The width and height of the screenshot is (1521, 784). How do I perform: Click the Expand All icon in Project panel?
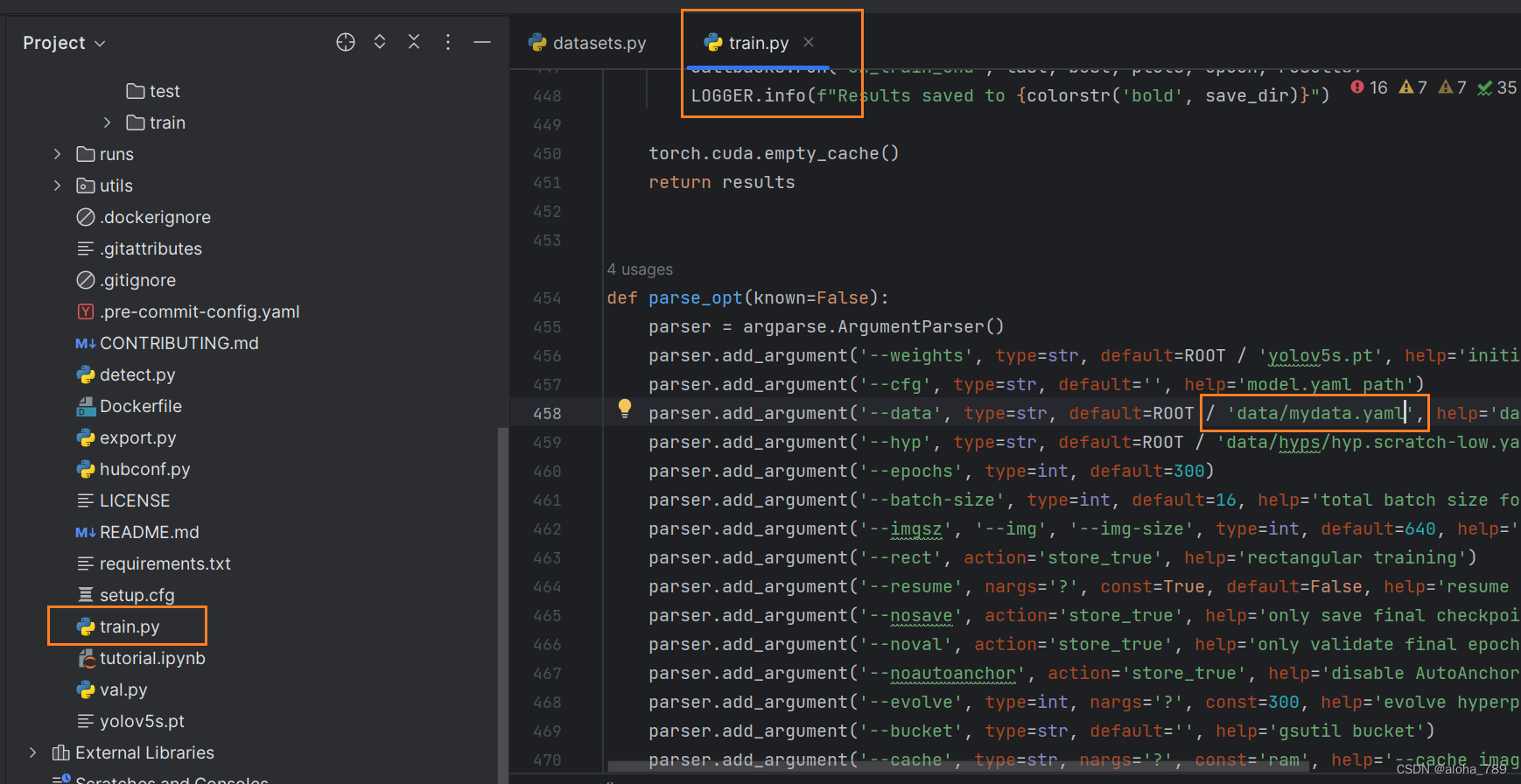[x=380, y=42]
